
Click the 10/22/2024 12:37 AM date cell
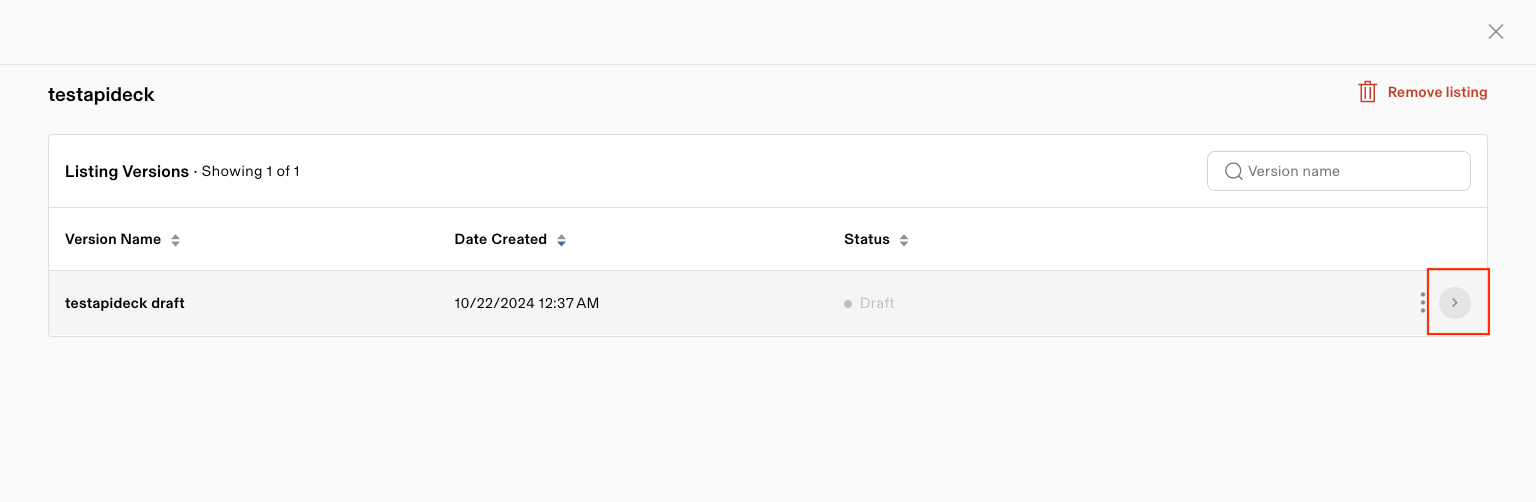[x=526, y=303]
